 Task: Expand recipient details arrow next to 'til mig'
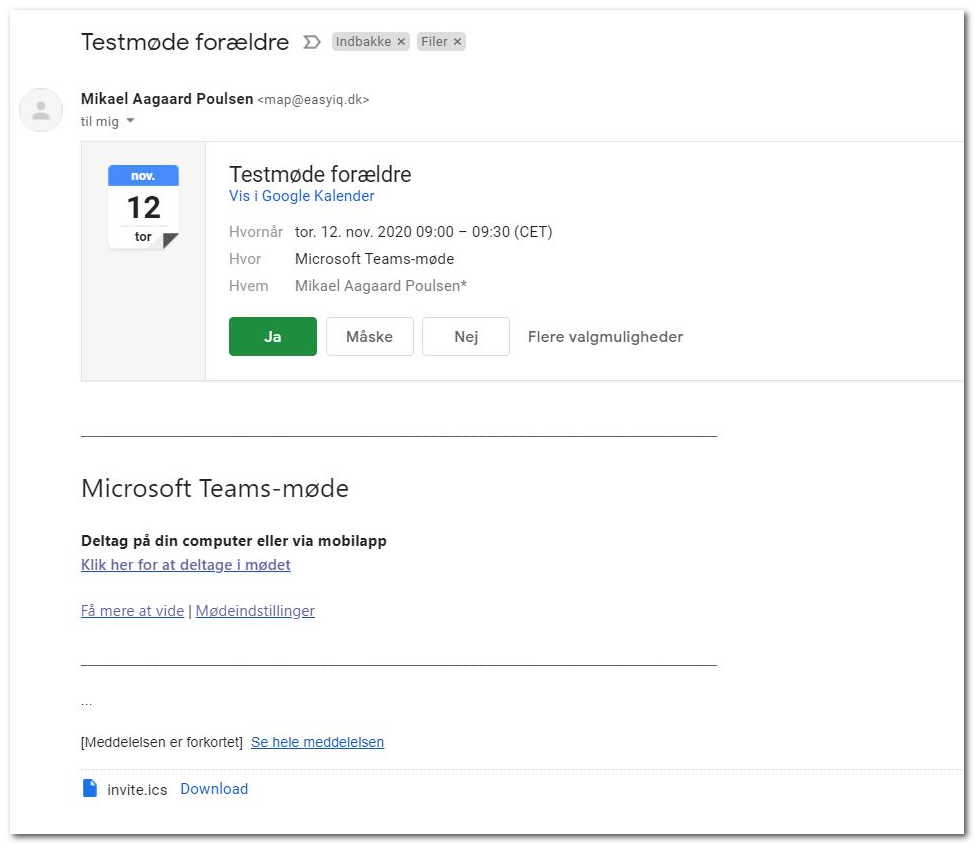point(131,121)
